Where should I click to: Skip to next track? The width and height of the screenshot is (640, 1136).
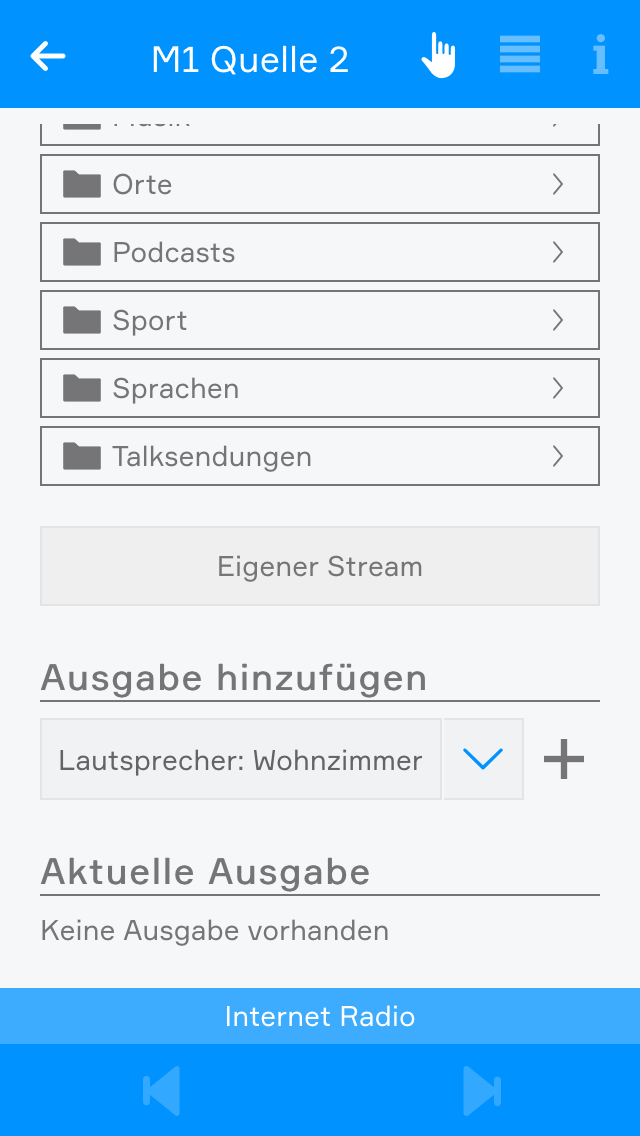[x=481, y=1090]
